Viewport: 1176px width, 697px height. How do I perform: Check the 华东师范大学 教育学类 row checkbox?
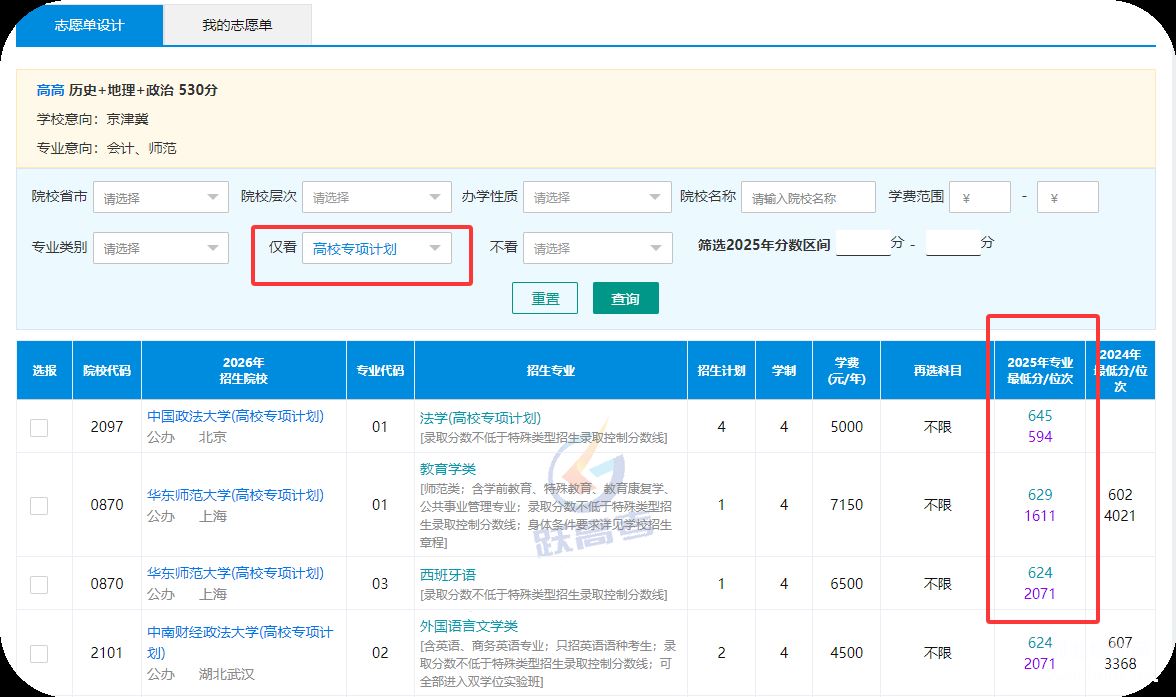point(39,506)
